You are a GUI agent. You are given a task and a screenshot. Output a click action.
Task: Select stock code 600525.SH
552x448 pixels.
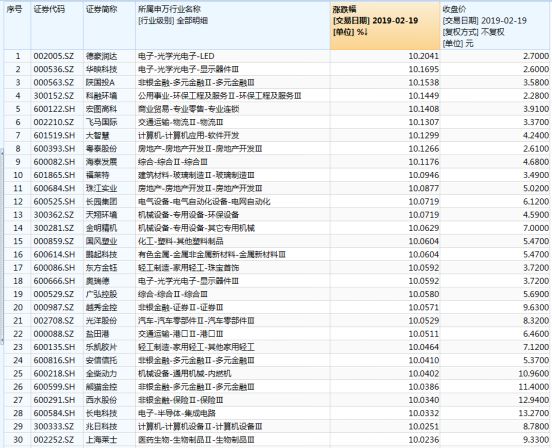tap(55, 202)
